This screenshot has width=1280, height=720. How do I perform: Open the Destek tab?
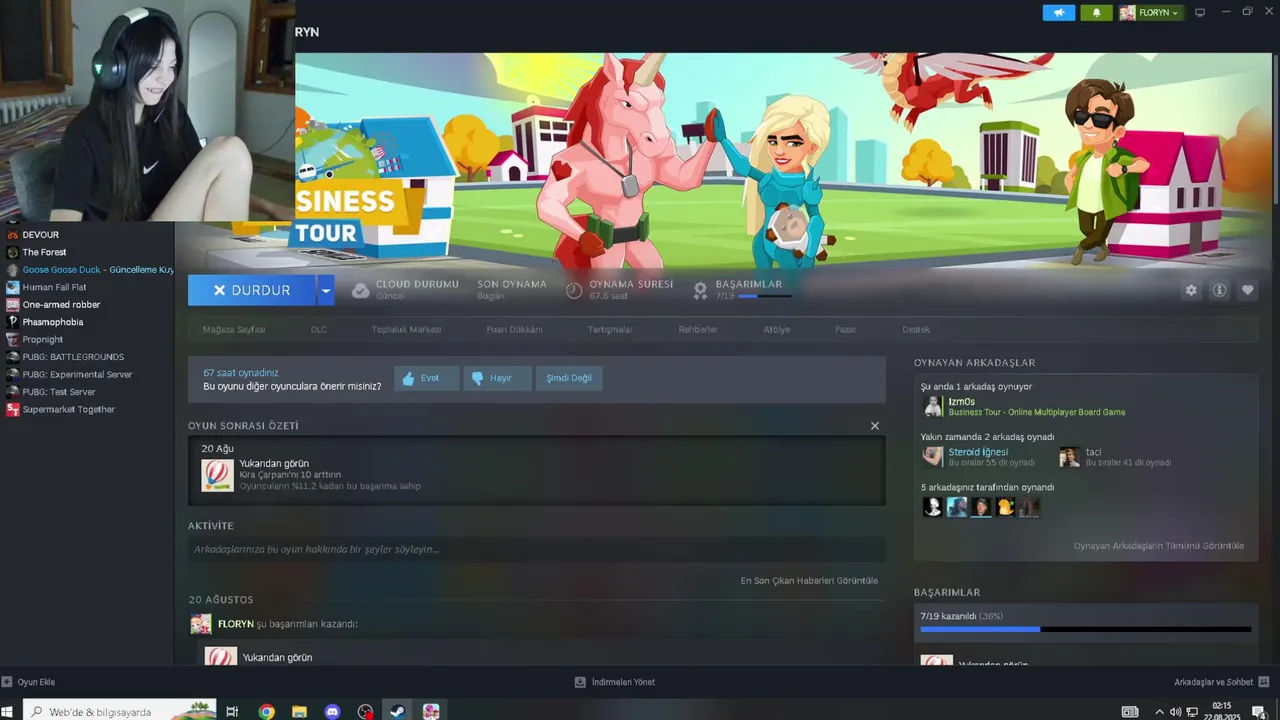pos(916,329)
